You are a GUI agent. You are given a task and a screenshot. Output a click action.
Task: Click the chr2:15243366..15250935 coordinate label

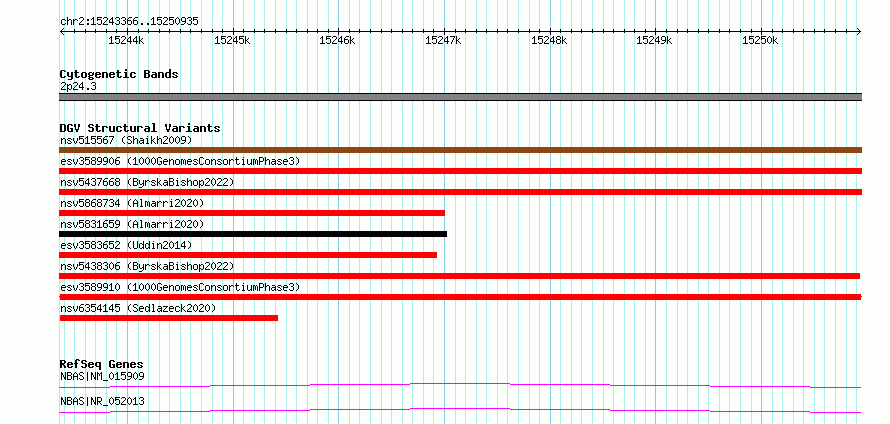click(129, 22)
